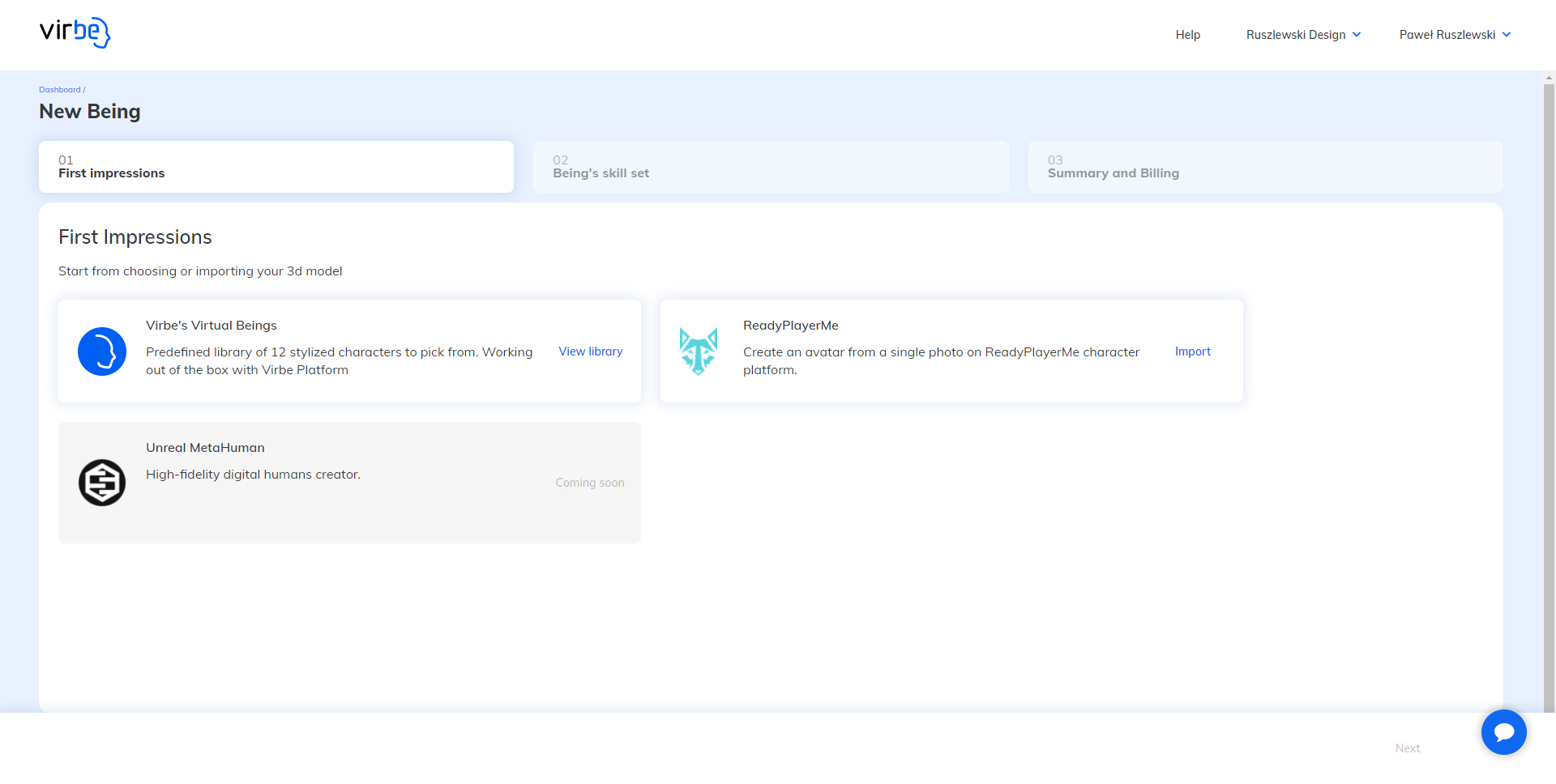Click the Dashboard breadcrumb link

click(x=60, y=90)
